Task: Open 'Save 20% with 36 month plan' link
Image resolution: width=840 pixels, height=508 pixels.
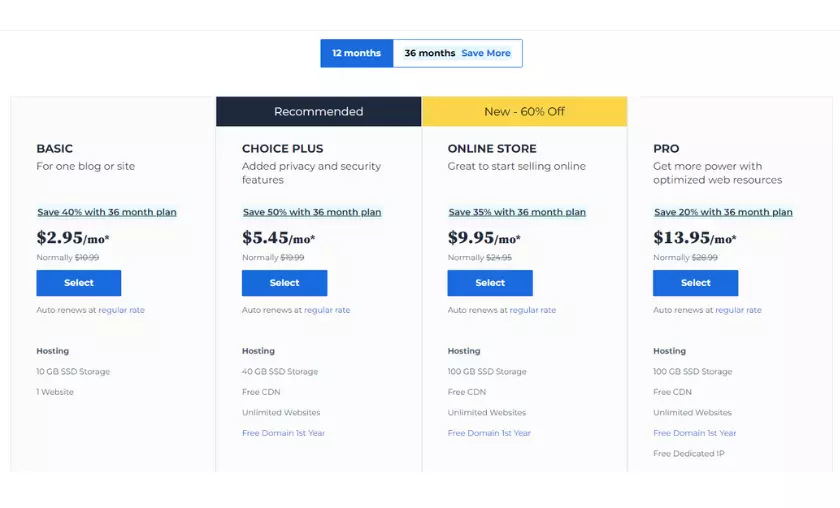Action: tap(723, 212)
